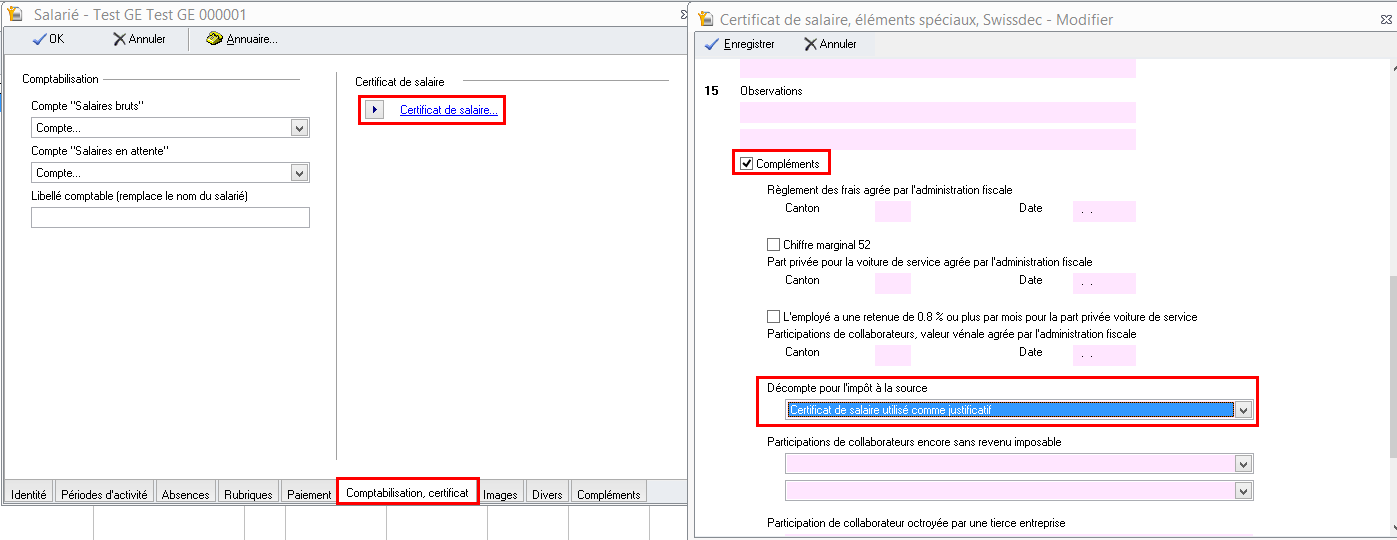1397x540 pixels.
Task: Click Annuler in the Certificat de salaire dialog
Action: click(x=830, y=44)
